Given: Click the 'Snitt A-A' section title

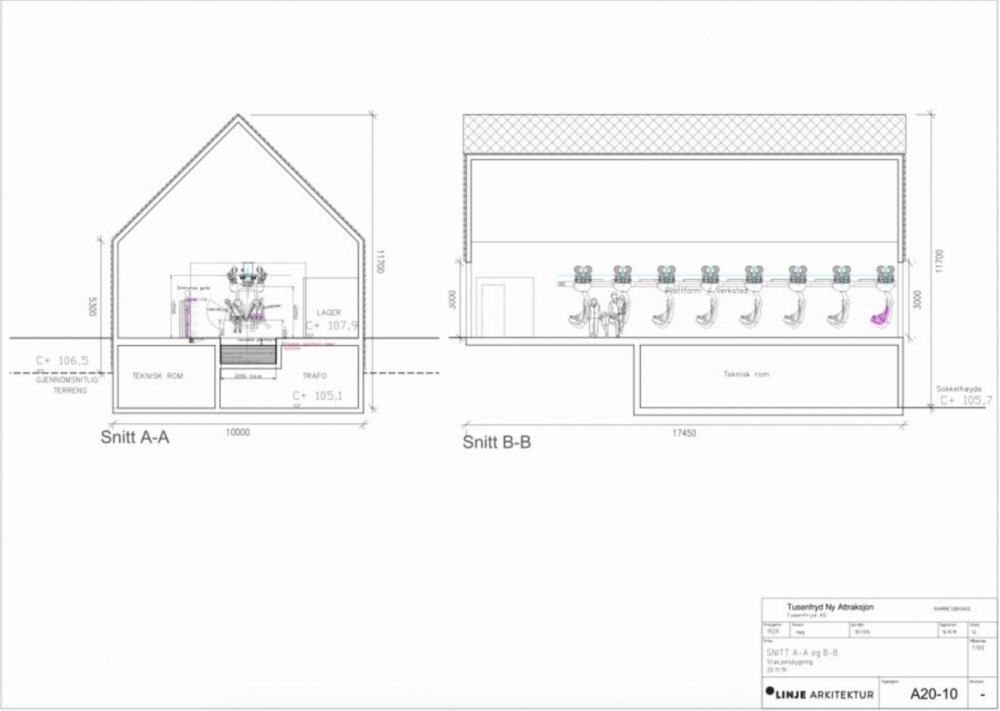Looking at the screenshot, I should [134, 437].
